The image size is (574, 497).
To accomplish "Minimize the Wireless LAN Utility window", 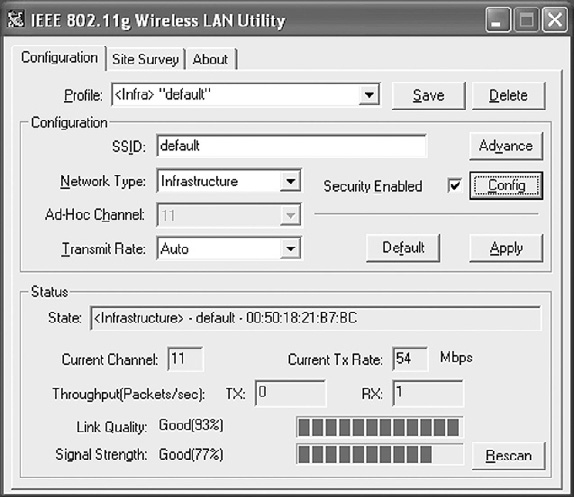I will (x=497, y=20).
